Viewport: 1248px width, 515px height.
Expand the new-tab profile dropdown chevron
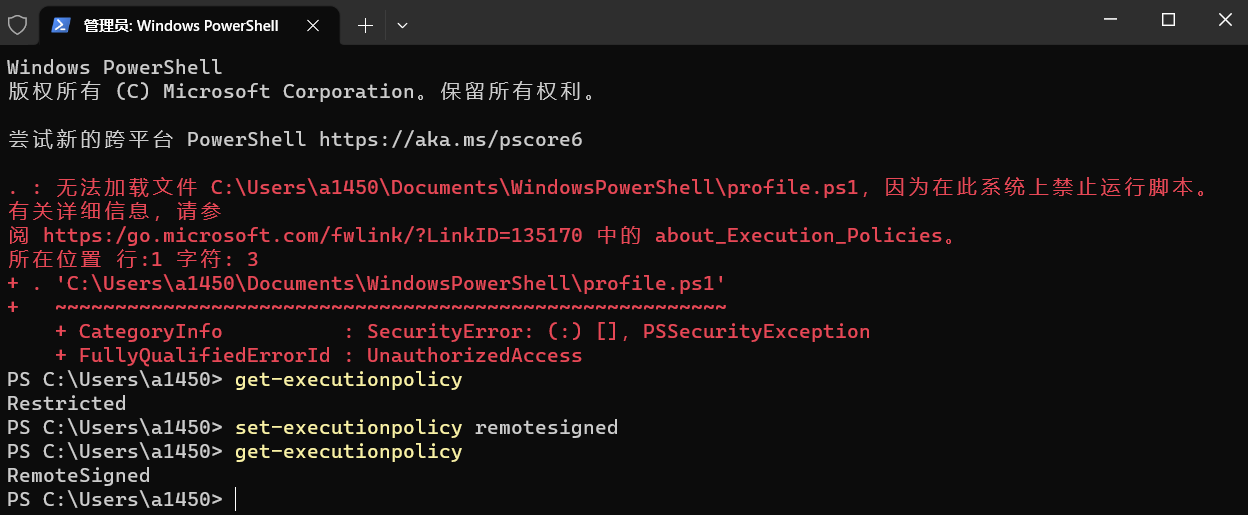(x=402, y=26)
